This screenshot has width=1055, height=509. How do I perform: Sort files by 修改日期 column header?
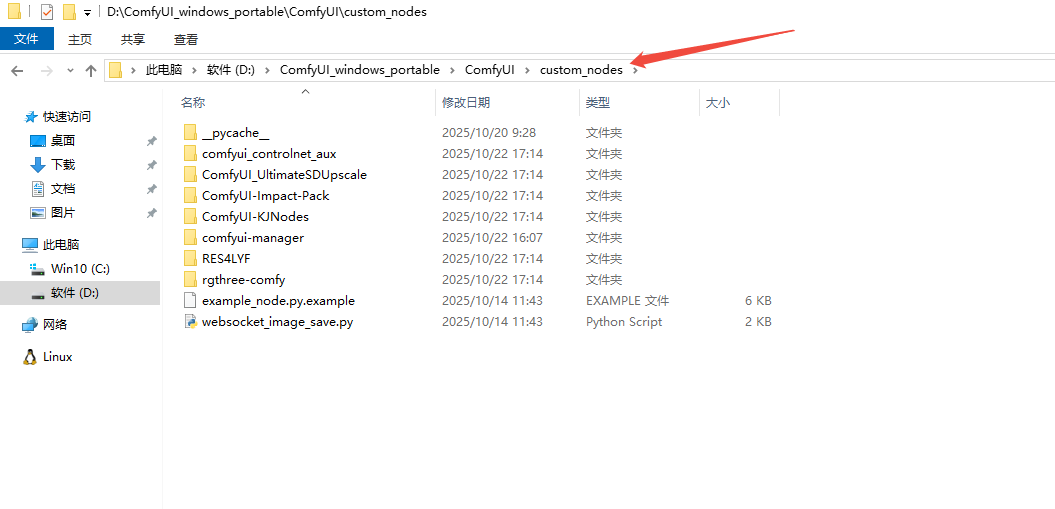point(466,102)
